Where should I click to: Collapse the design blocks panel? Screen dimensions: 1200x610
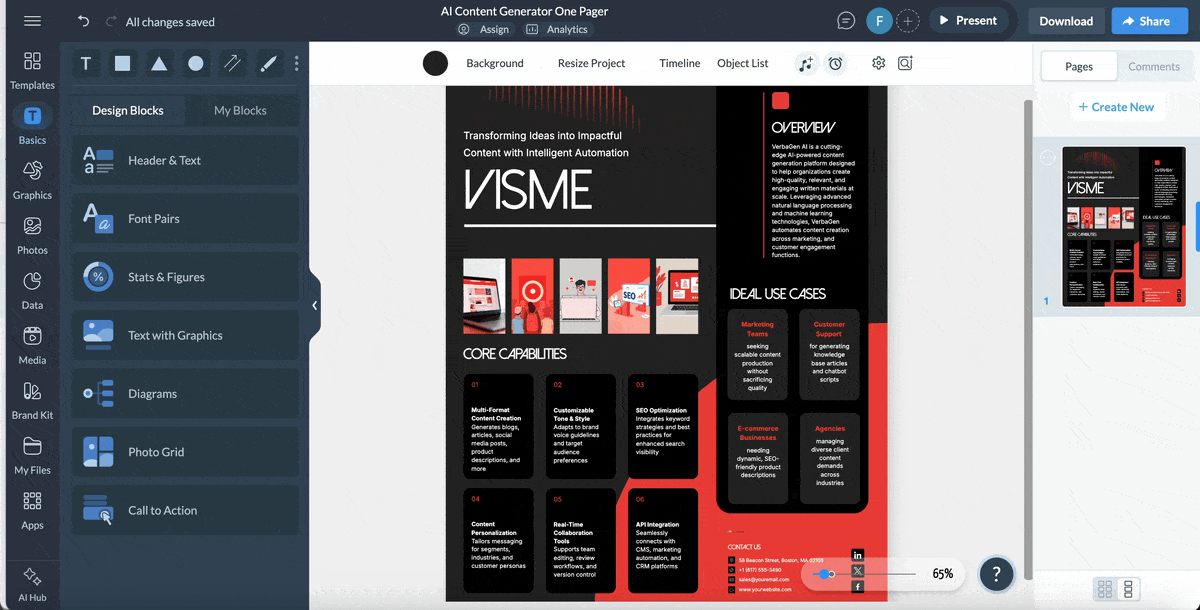click(314, 304)
